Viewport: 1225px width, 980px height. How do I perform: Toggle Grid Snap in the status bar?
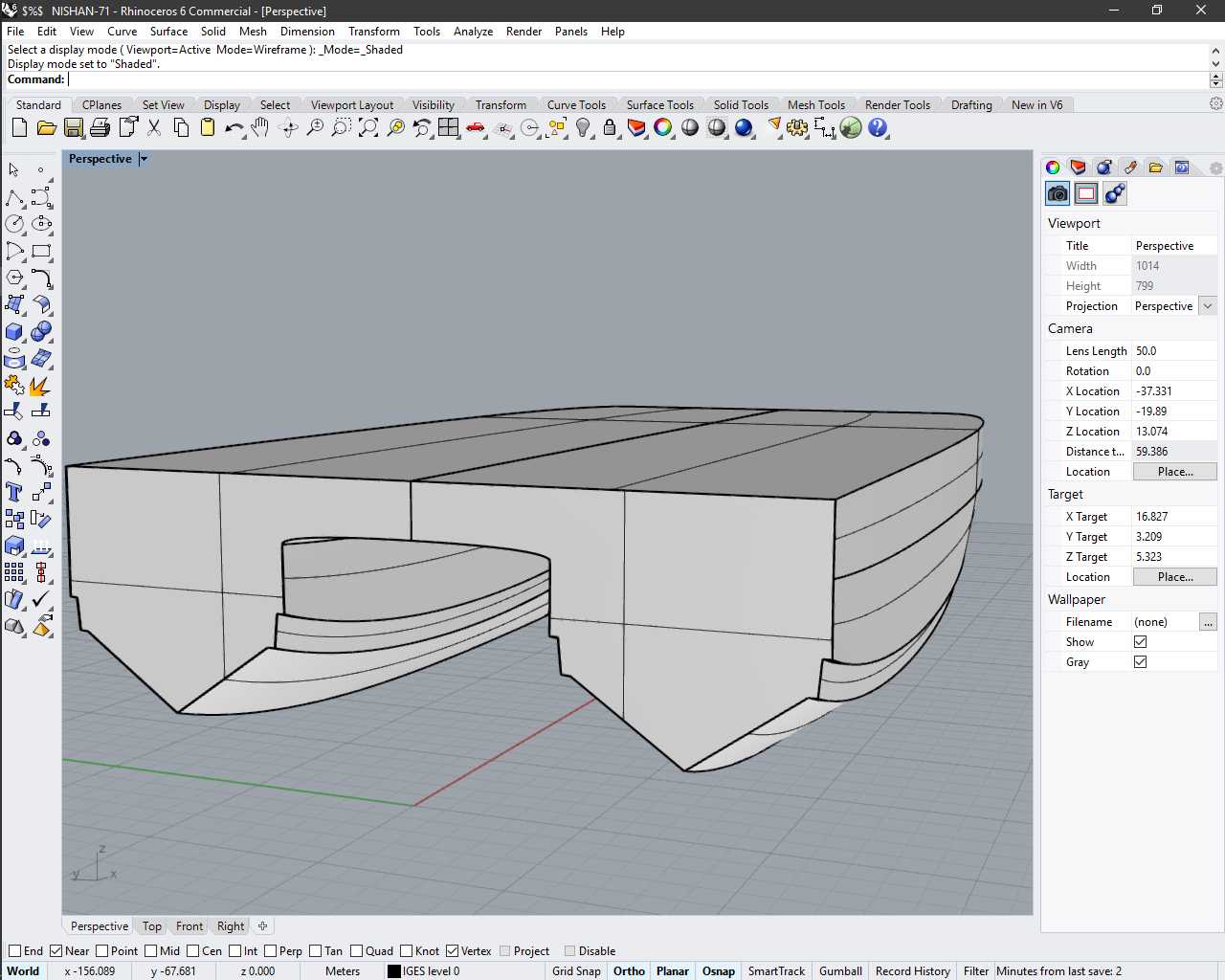tap(576, 970)
